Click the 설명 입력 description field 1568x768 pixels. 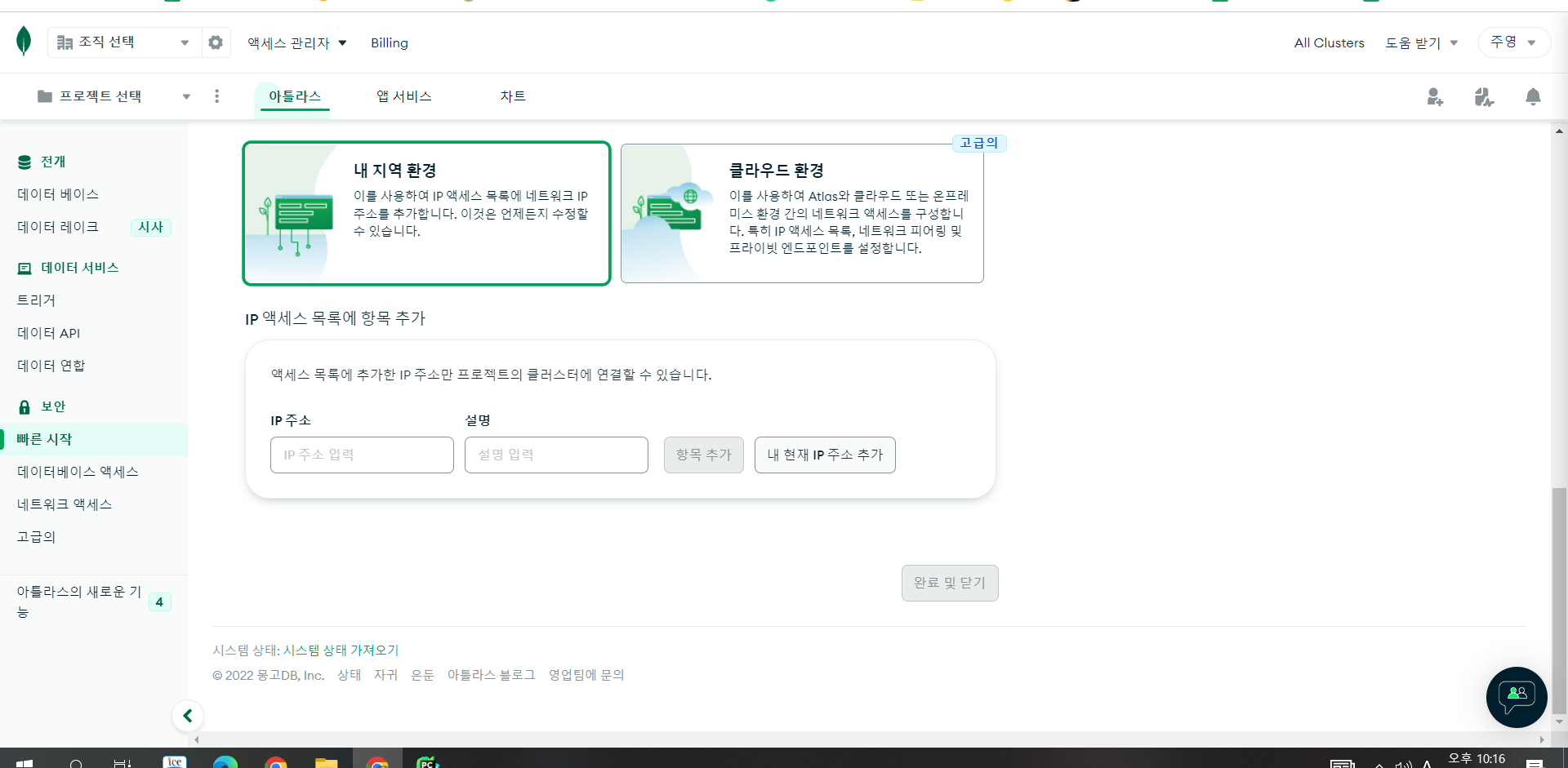[556, 455]
